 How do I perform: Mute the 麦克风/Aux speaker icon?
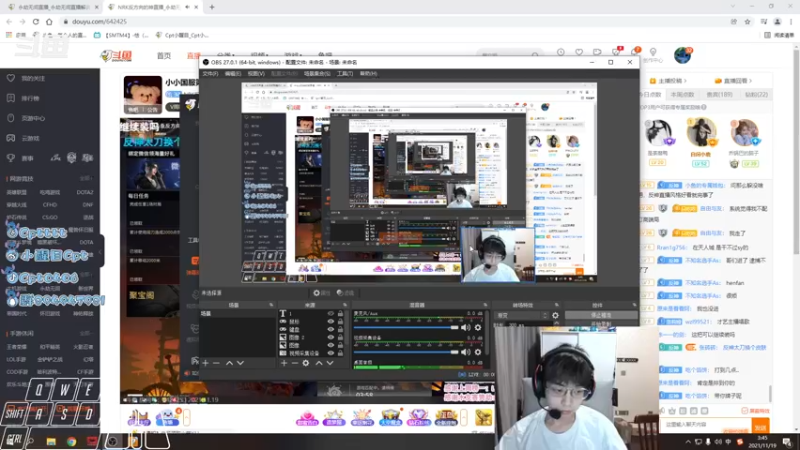pos(466,328)
